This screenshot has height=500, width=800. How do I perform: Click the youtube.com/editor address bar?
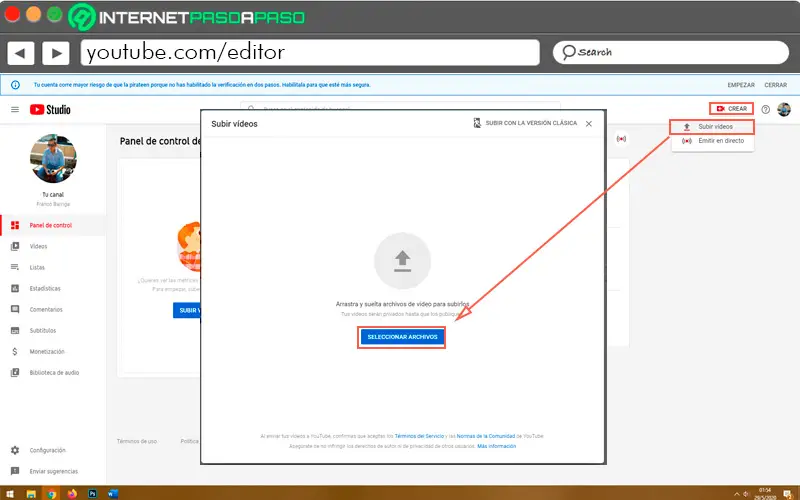coord(310,53)
